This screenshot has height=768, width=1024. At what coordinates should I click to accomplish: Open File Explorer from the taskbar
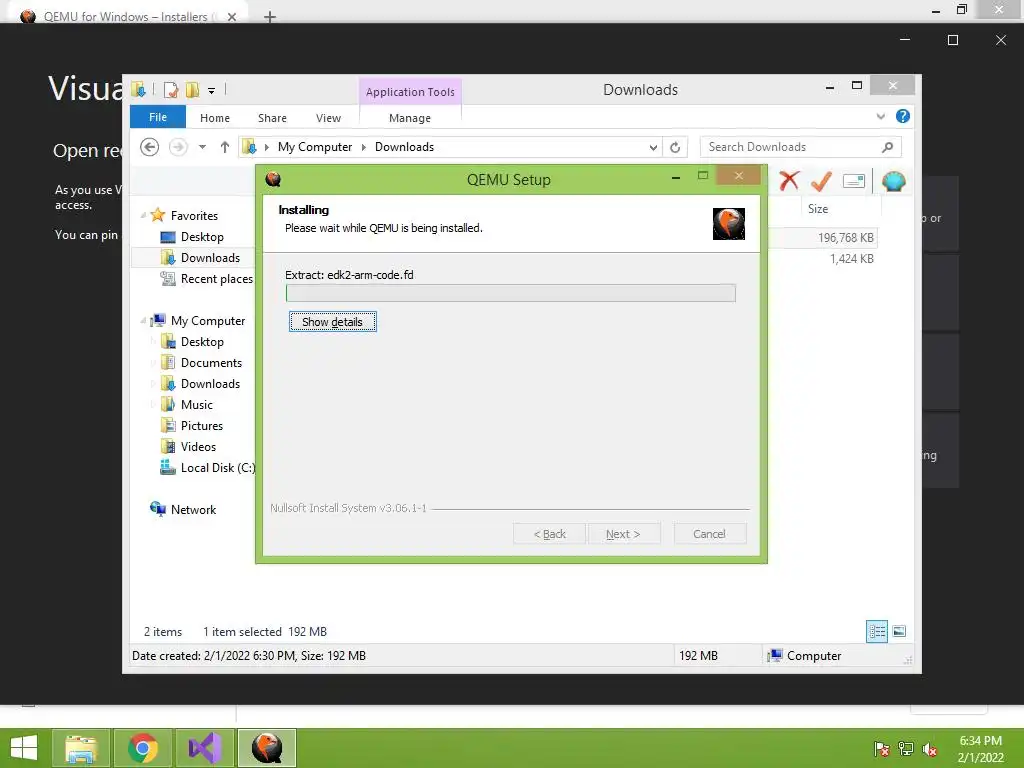click(81, 748)
